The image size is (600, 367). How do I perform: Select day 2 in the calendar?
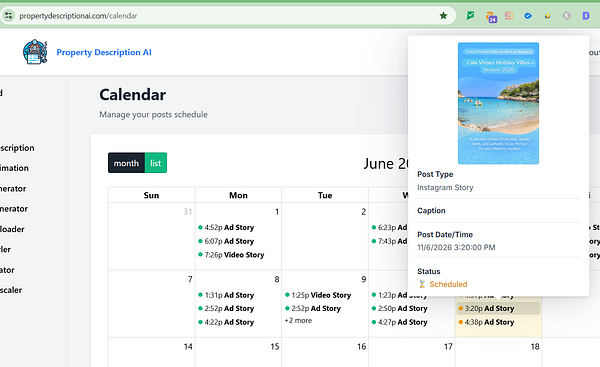tap(364, 212)
